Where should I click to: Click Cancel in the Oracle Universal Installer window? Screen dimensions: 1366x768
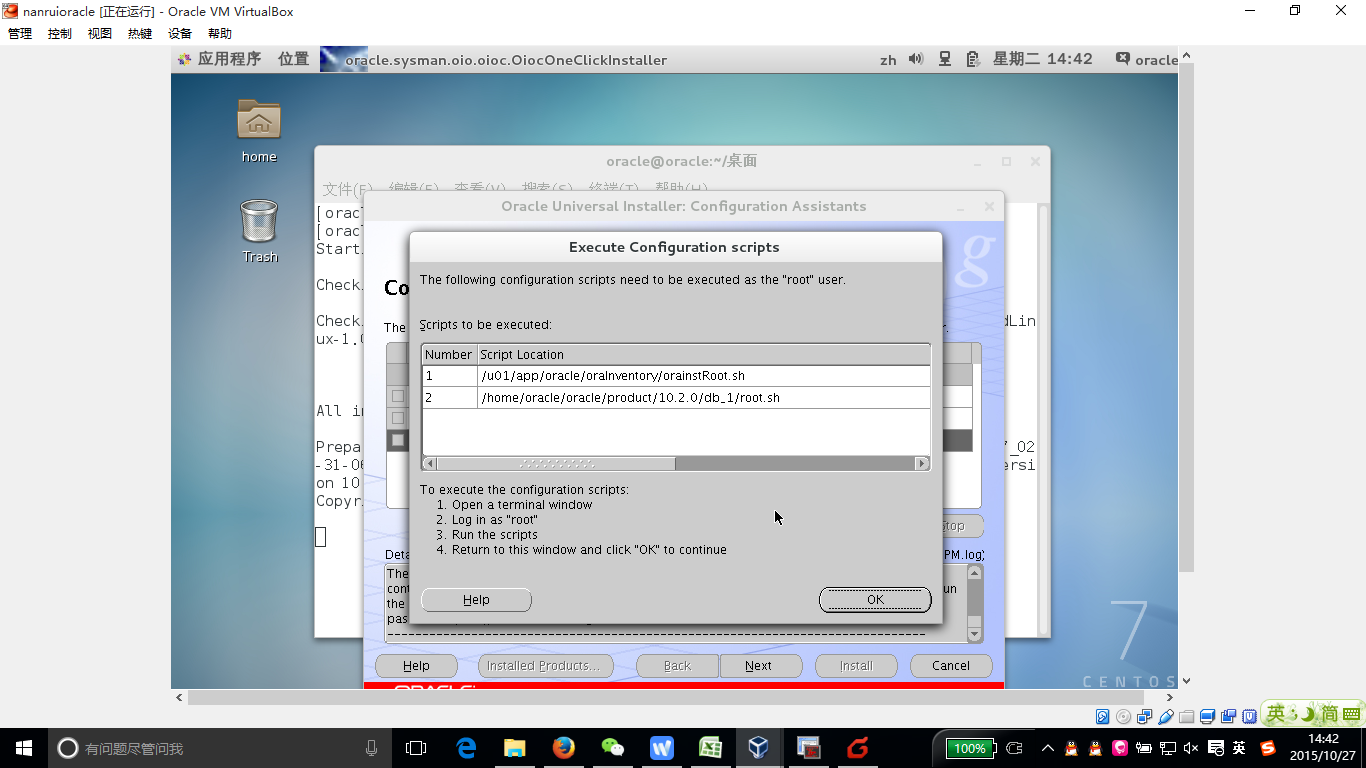(x=951, y=666)
